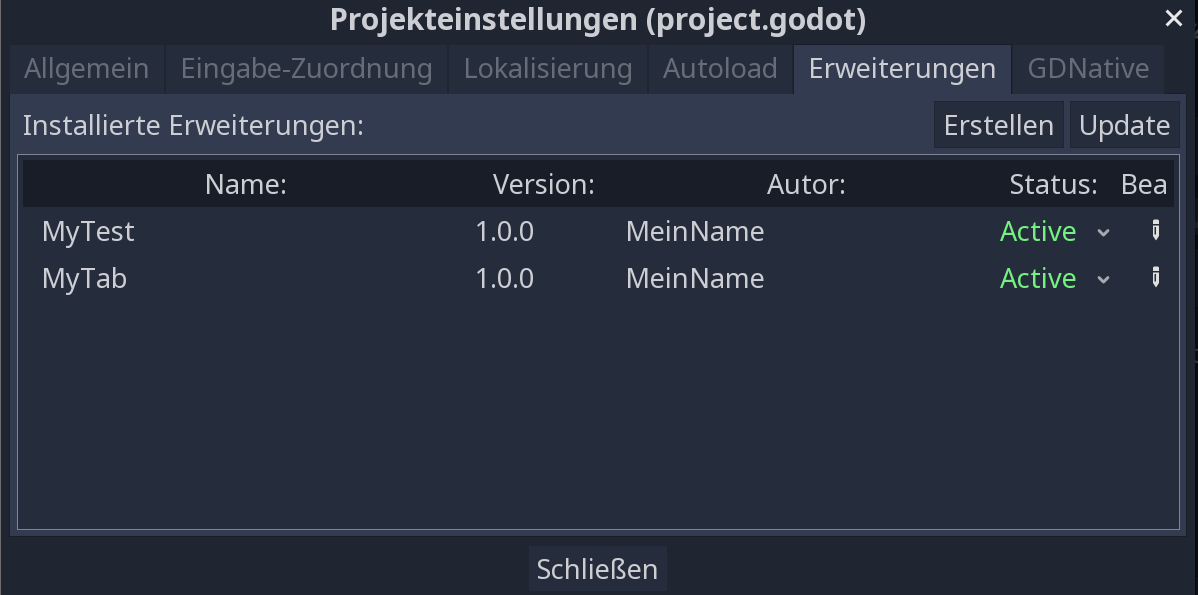This screenshot has height=595, width=1198.
Task: Select the Autoload tab
Action: coord(720,69)
